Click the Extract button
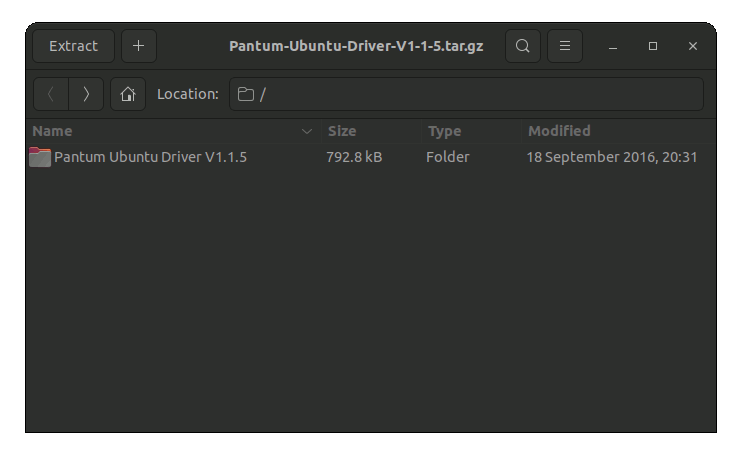 (73, 46)
